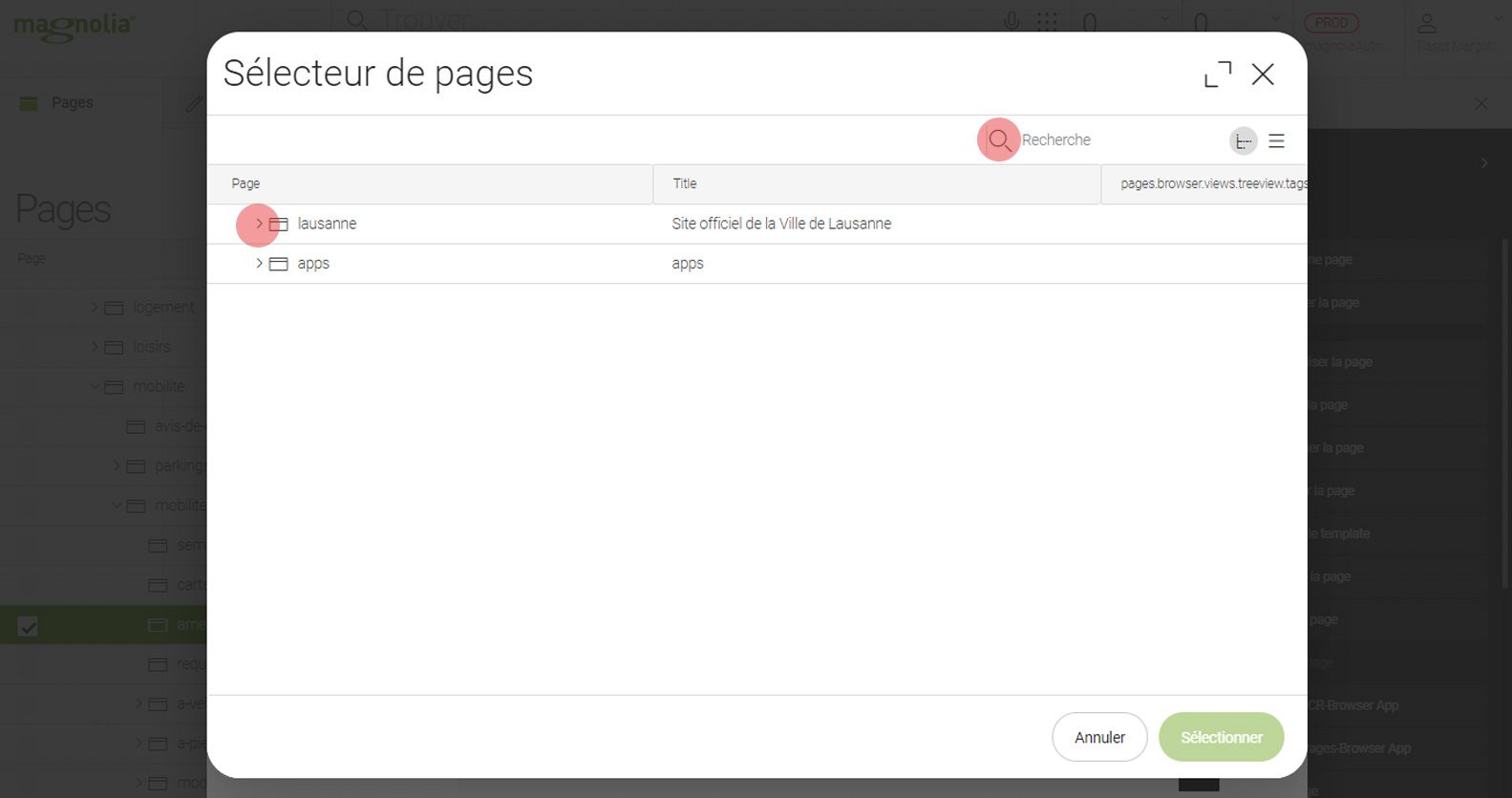The height and width of the screenshot is (798, 1512).
Task: Switch to list view in the page selector
Action: (x=1276, y=141)
